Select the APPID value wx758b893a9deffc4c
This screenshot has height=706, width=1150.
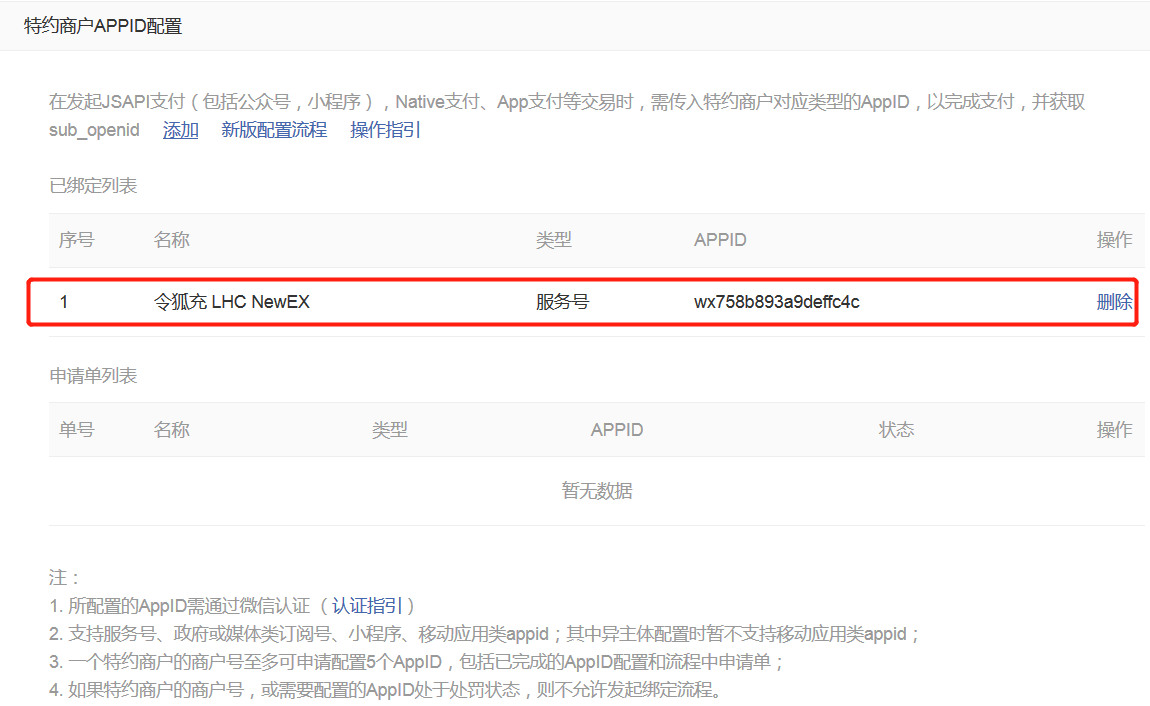(776, 302)
